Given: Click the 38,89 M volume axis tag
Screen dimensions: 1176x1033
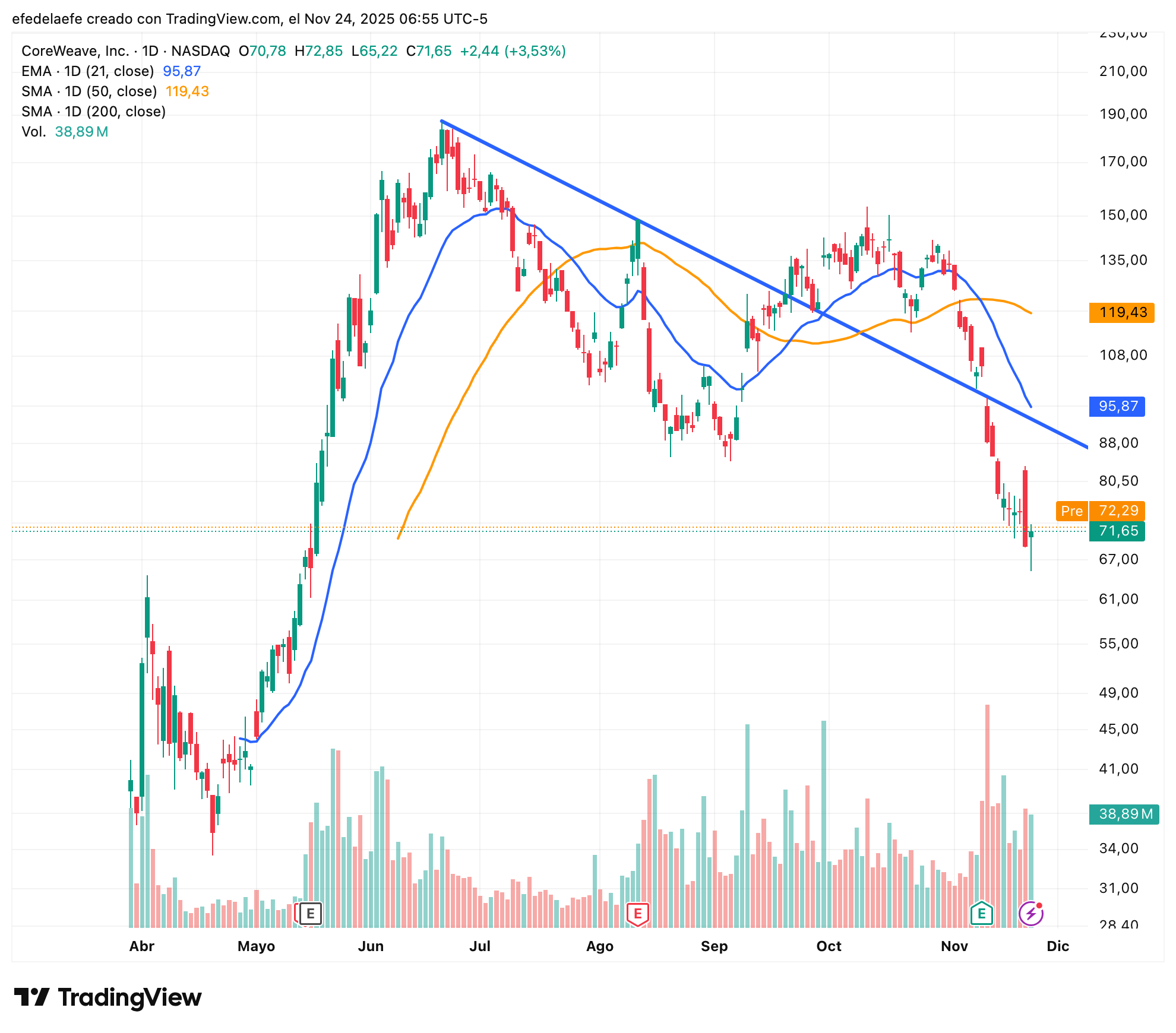Looking at the screenshot, I should (1124, 814).
